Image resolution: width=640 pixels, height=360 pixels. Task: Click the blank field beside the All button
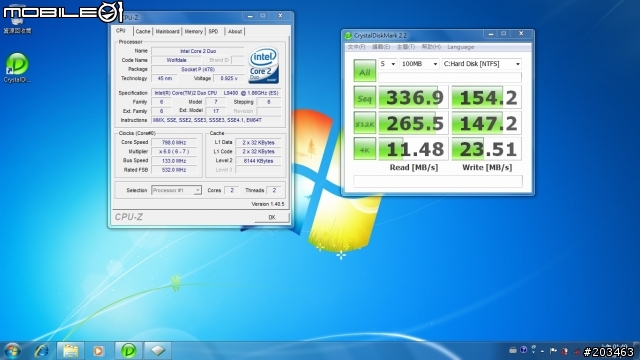tap(450, 78)
